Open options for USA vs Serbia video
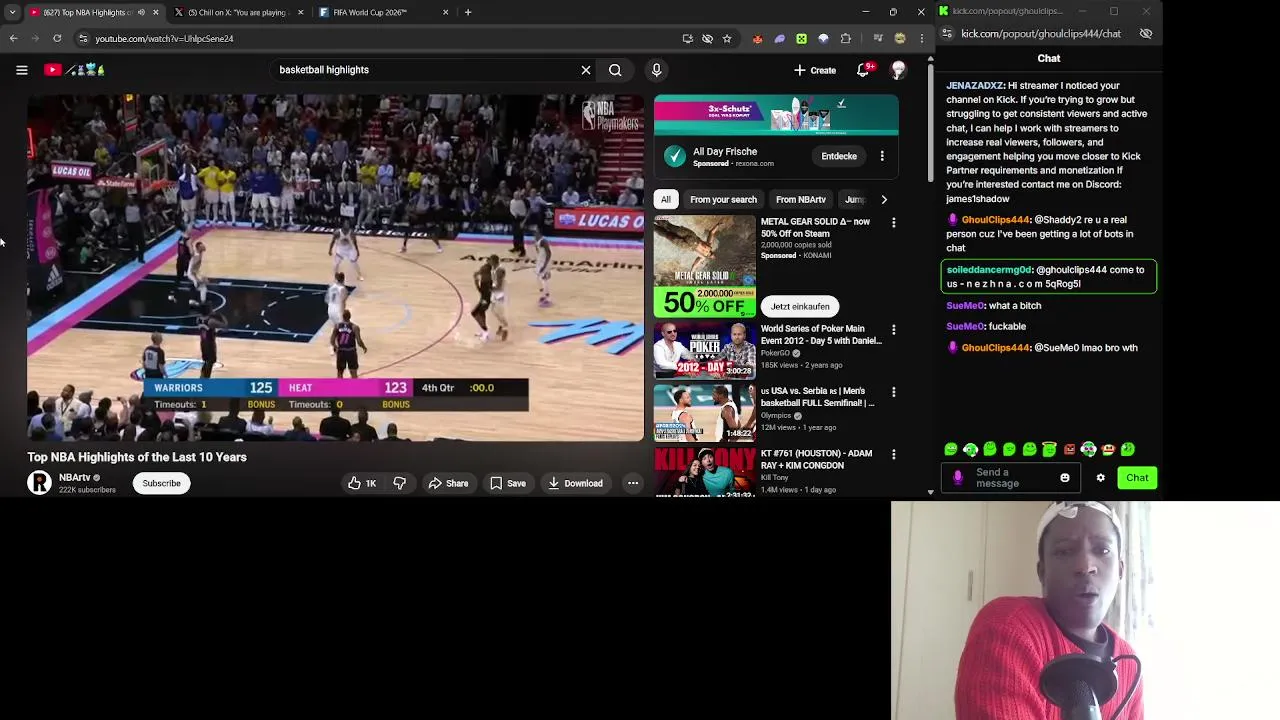Screen dimensions: 1280x720 pos(893,392)
